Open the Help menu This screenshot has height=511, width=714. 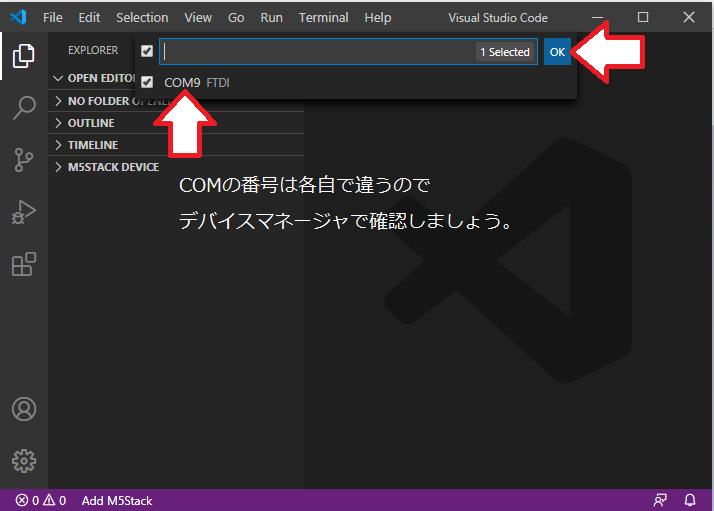click(377, 18)
